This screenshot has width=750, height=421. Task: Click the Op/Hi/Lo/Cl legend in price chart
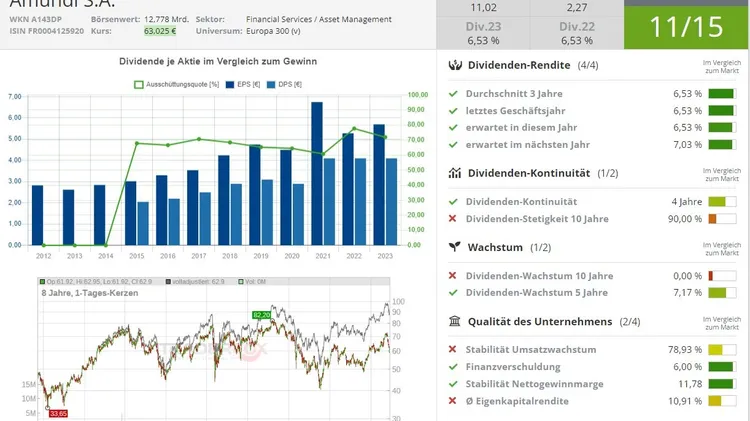pyautogui.click(x=96, y=282)
